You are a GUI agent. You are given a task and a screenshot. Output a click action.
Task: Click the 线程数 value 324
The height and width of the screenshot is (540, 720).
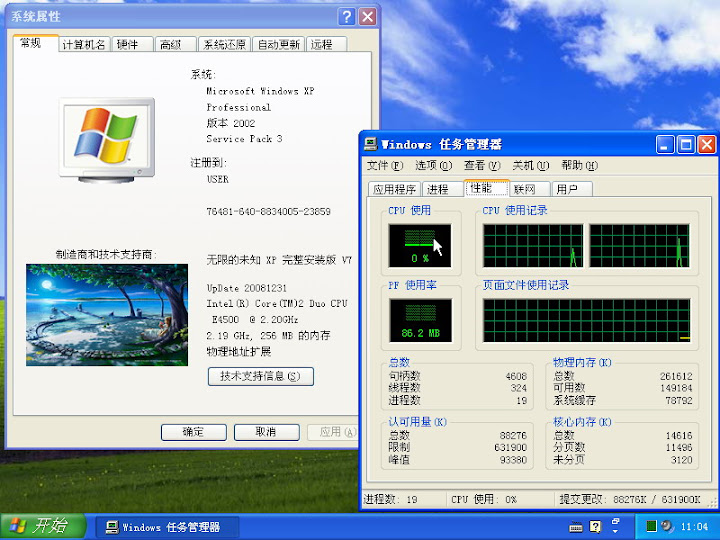[x=519, y=388]
